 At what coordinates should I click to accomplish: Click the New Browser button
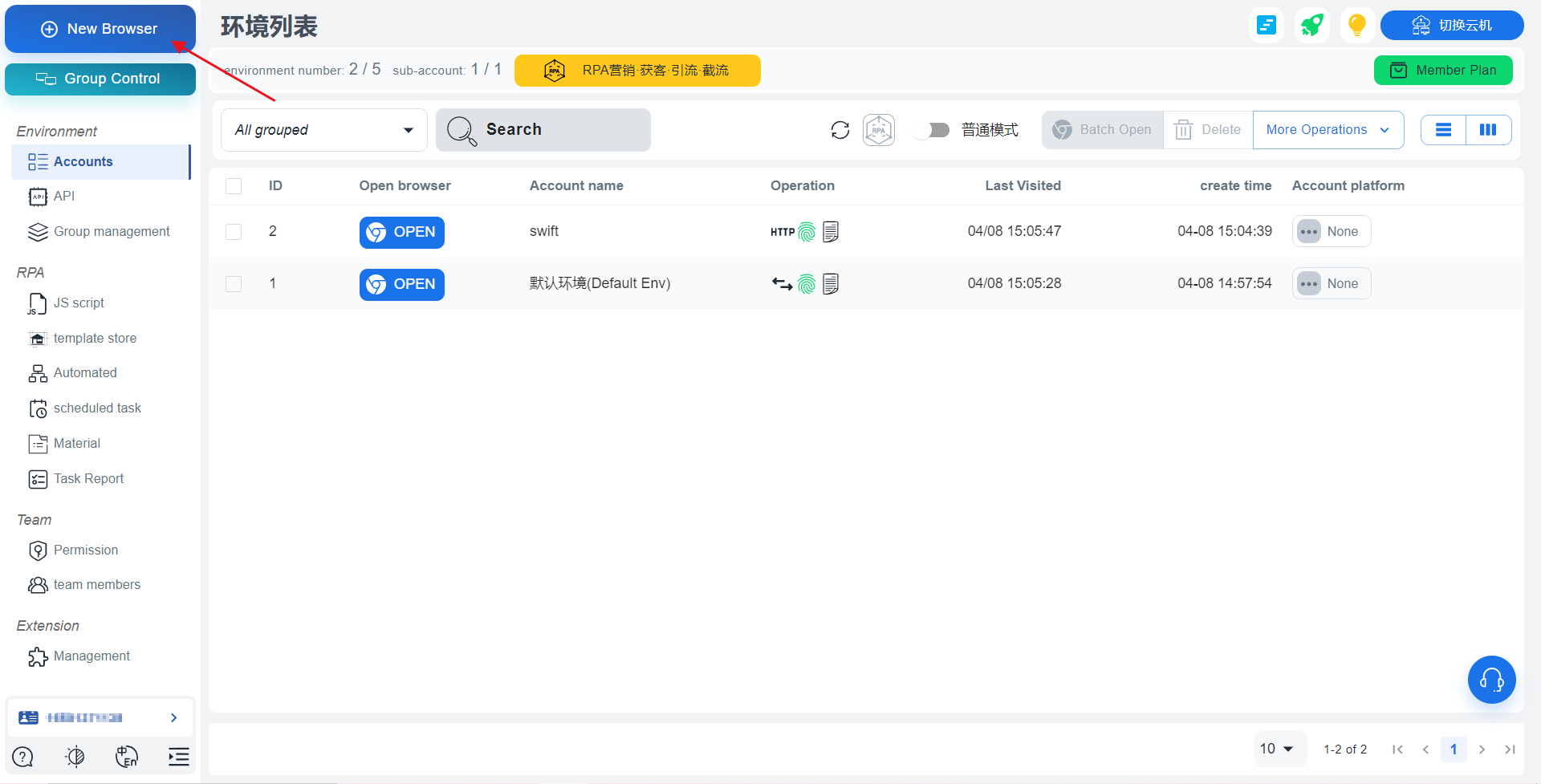click(100, 29)
